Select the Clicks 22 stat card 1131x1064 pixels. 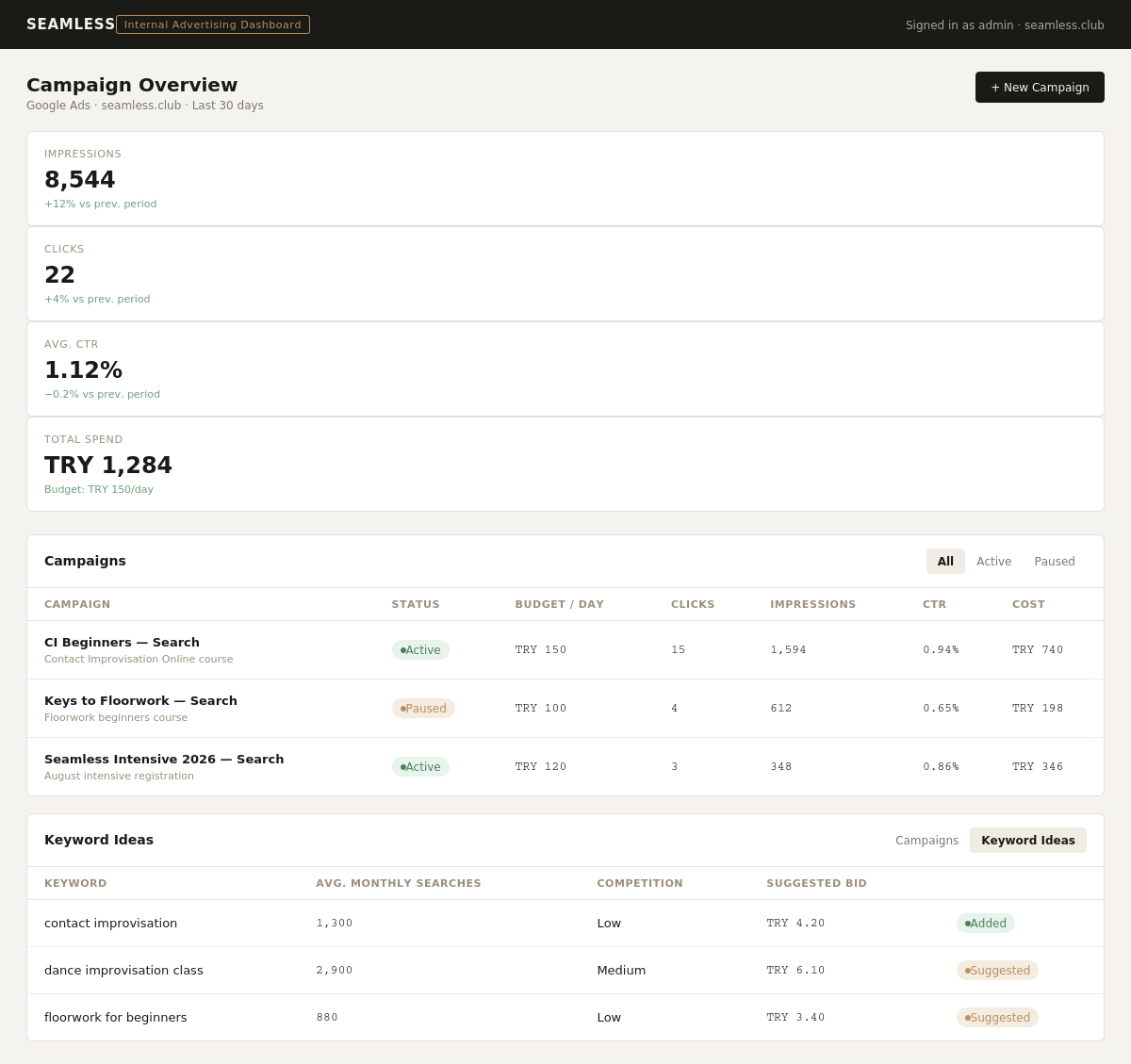click(x=565, y=274)
